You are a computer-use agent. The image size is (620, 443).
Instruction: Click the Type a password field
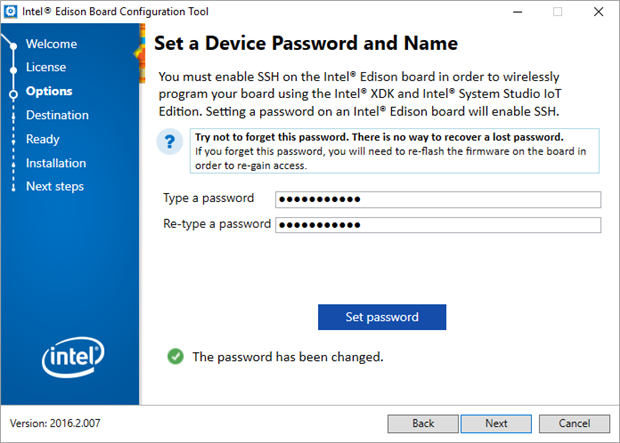pos(437,199)
